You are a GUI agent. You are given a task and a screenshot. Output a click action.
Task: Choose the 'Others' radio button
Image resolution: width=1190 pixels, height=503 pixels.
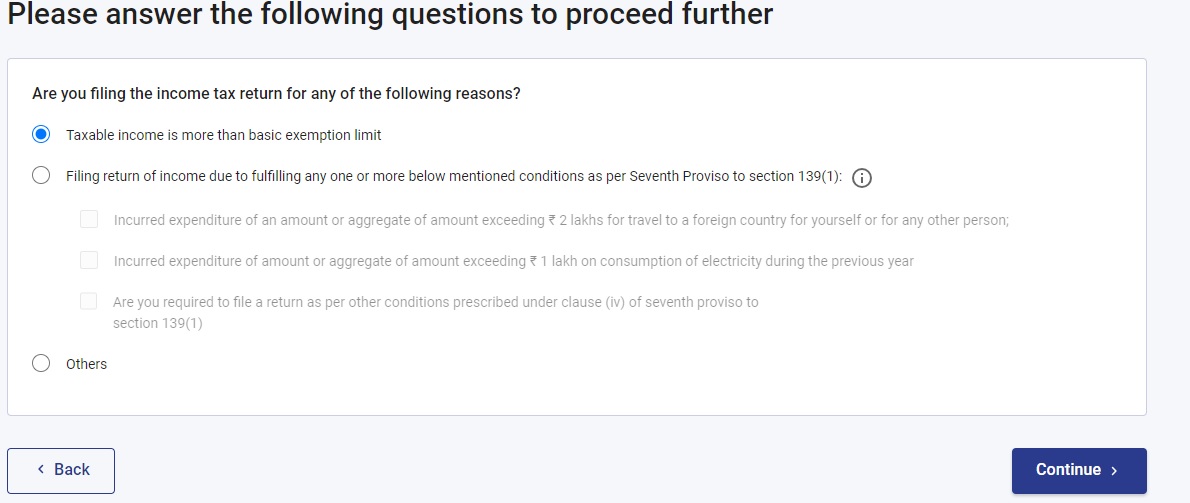pos(41,363)
